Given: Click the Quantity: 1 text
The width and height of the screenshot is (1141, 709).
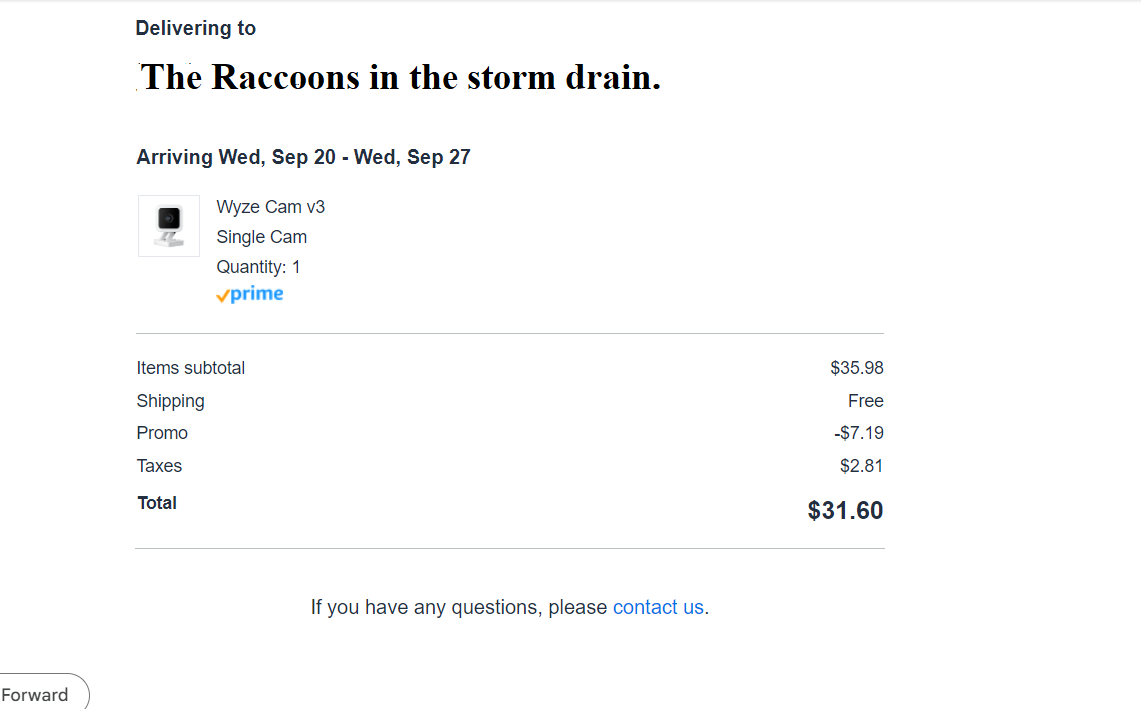Looking at the screenshot, I should (x=258, y=267).
